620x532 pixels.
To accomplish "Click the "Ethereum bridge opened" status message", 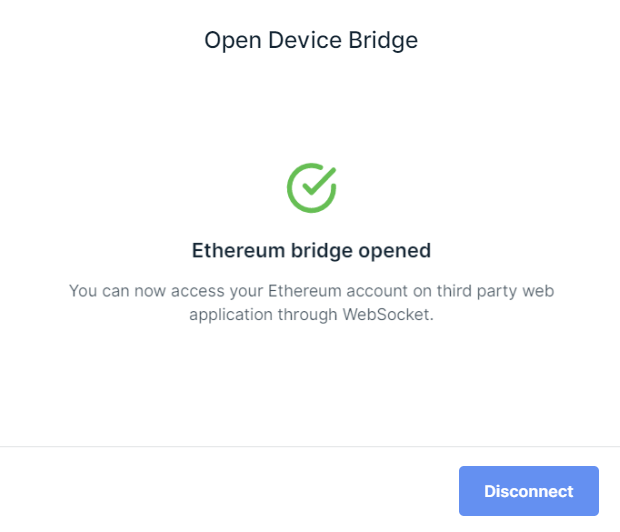I will pyautogui.click(x=311, y=250).
